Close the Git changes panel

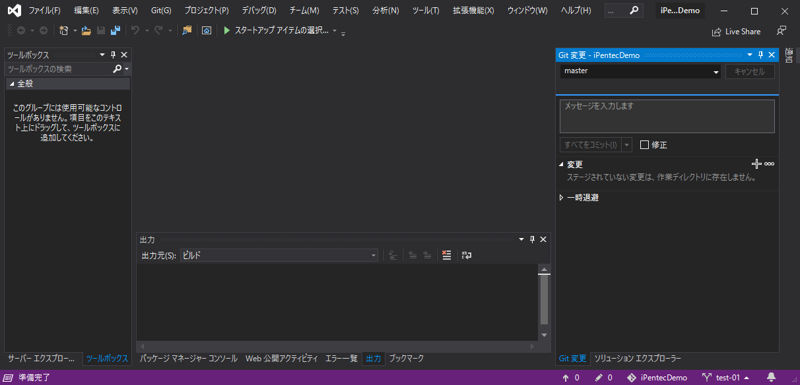772,55
